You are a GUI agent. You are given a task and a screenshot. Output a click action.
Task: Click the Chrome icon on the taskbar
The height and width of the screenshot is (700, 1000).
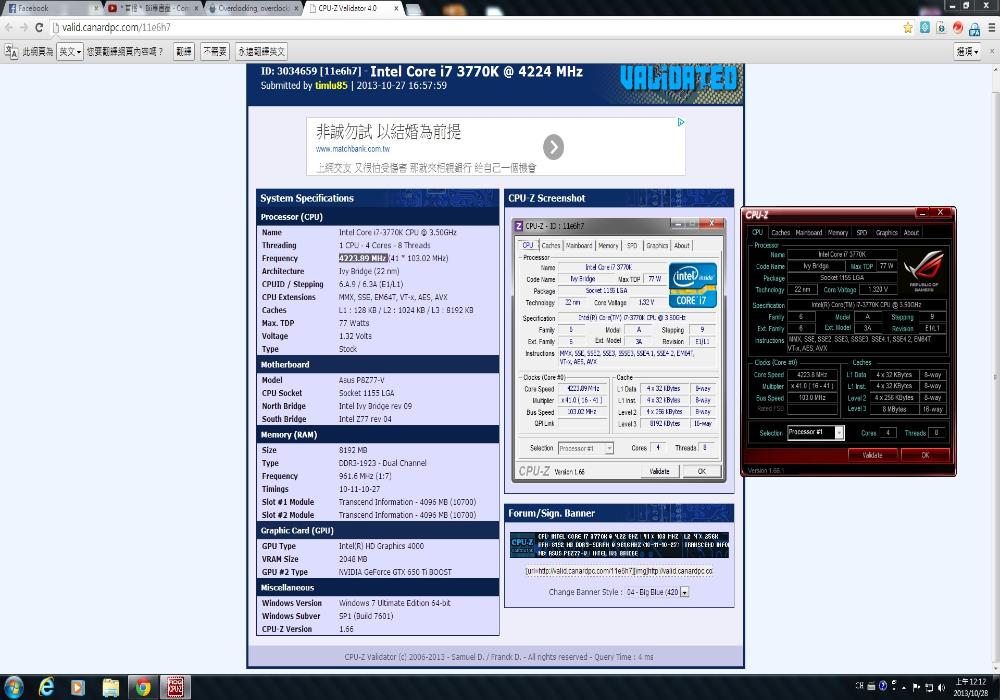(143, 687)
